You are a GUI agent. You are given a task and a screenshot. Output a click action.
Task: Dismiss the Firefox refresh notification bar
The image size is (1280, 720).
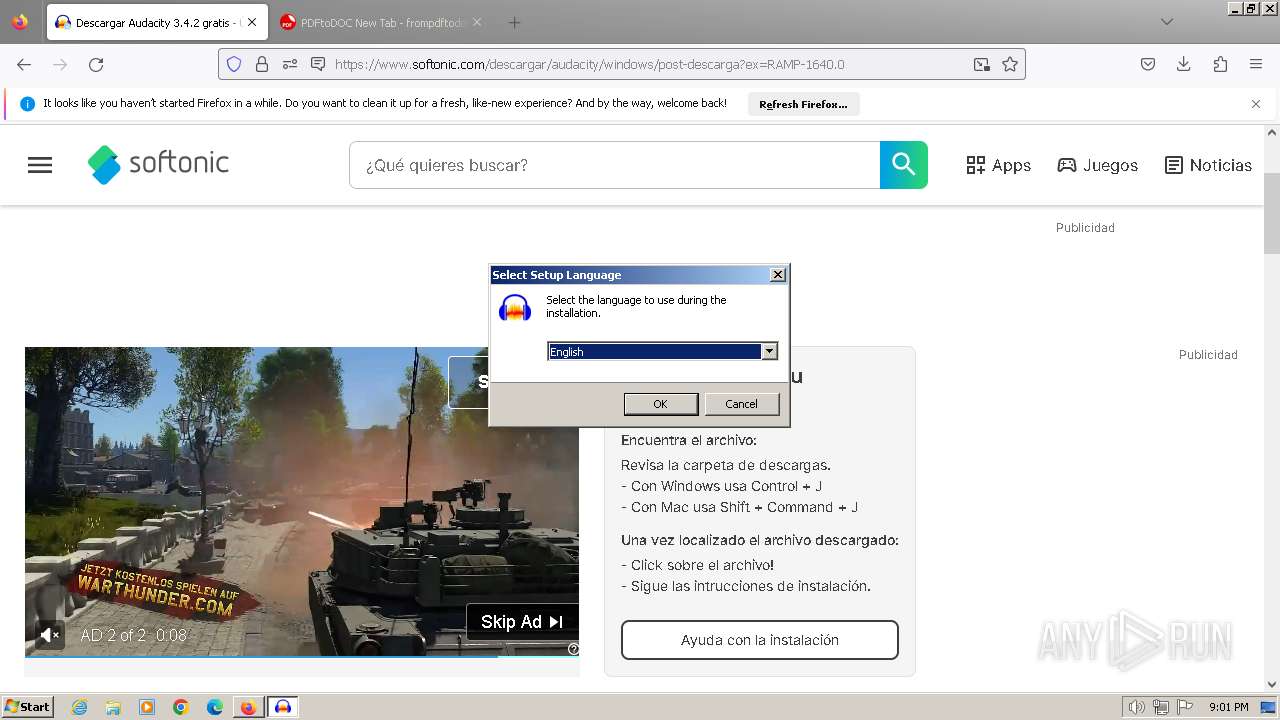[1256, 104]
